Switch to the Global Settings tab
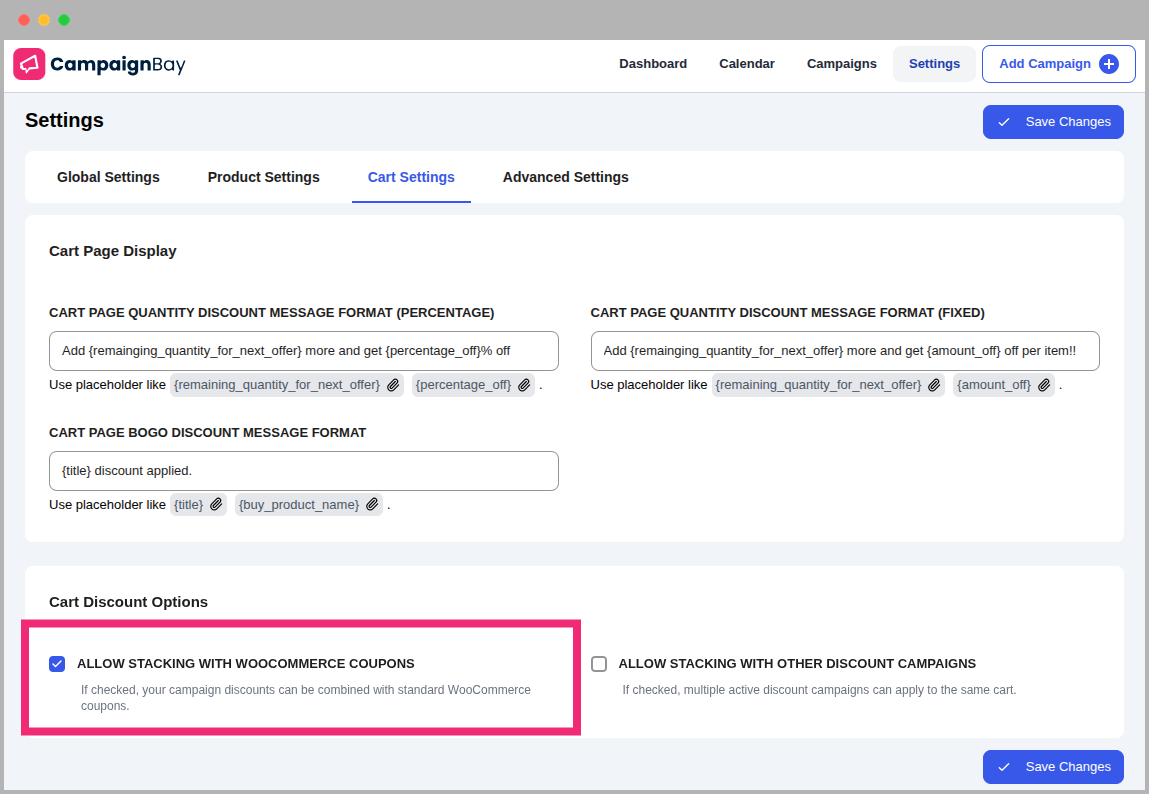This screenshot has width=1149, height=794. 108,177
